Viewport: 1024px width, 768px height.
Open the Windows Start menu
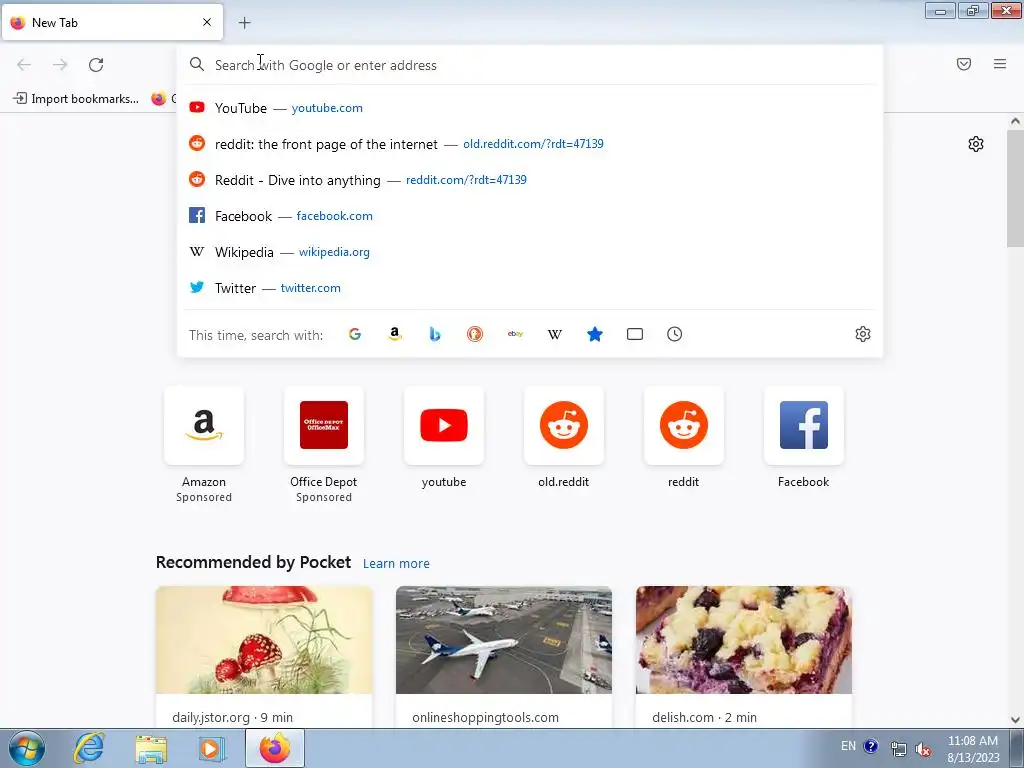(x=27, y=748)
